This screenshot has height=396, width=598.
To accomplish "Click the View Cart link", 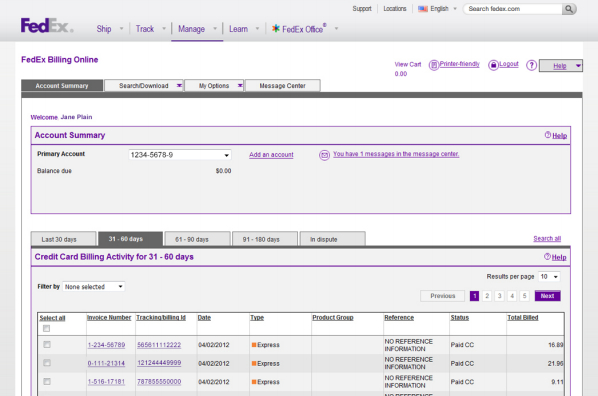I will [x=408, y=64].
